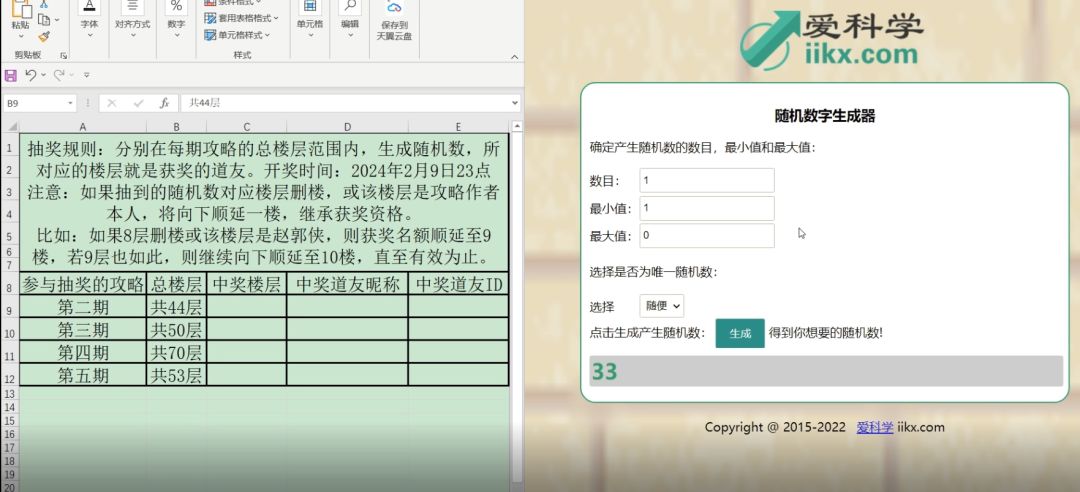The height and width of the screenshot is (492, 1080).
Task: Click the 生成 generate button
Action: click(x=740, y=334)
